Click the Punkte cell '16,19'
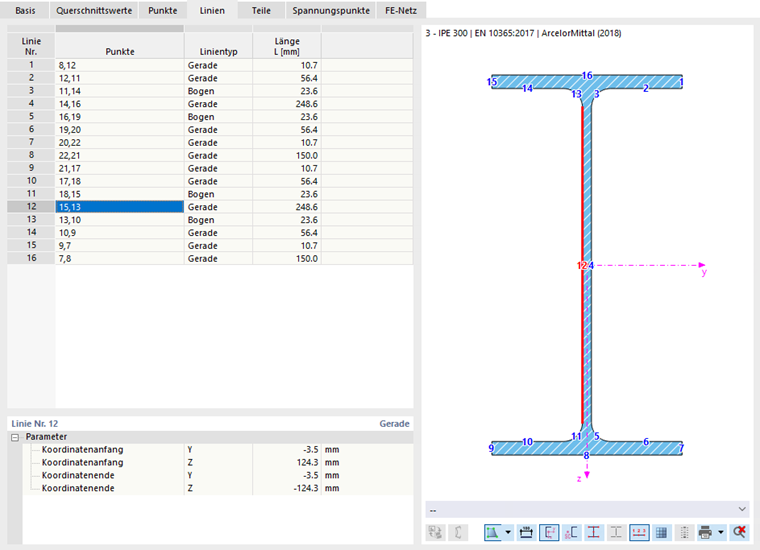 point(120,117)
